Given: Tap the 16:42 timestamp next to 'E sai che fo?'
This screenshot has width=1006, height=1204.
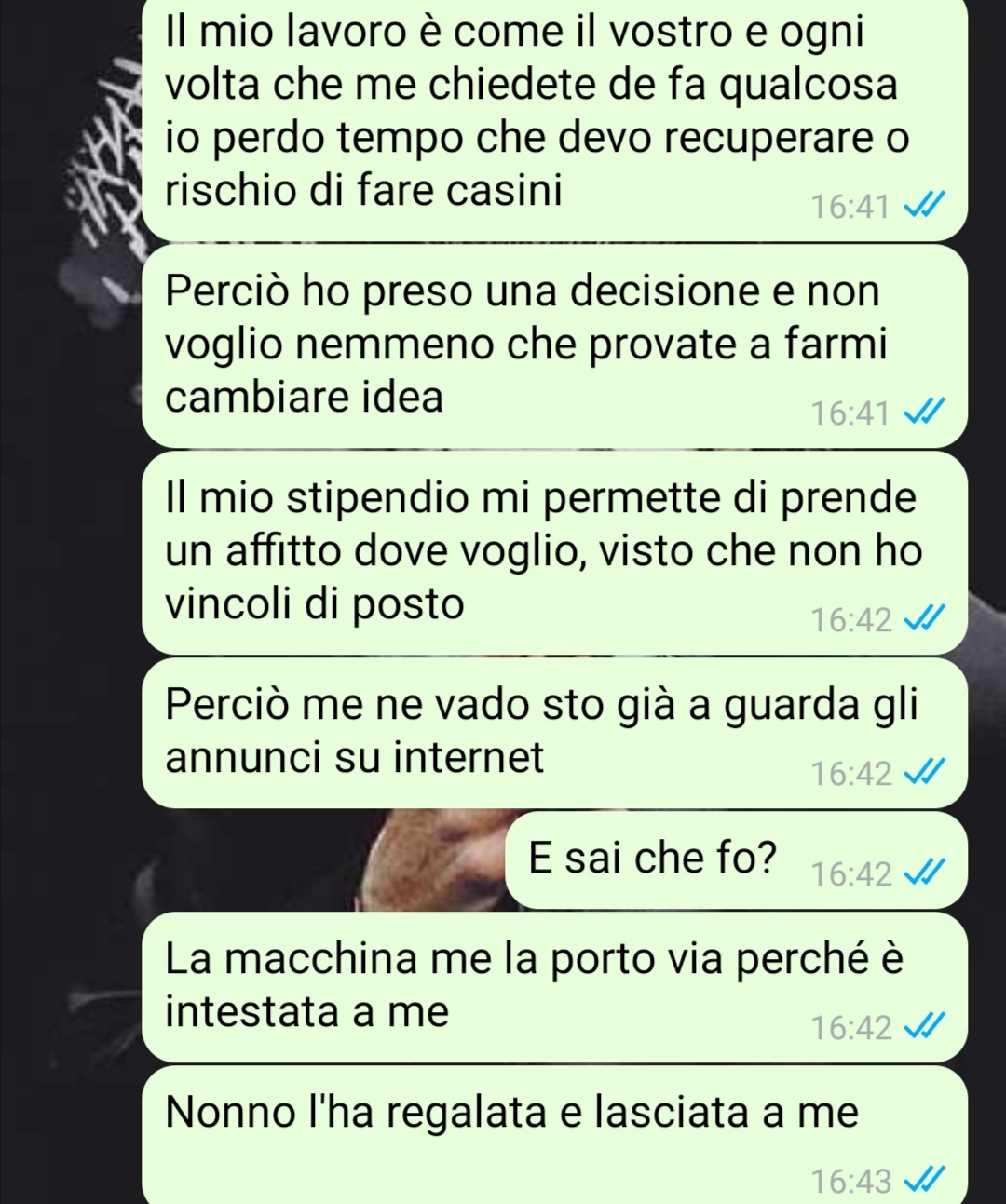Looking at the screenshot, I should 851,875.
